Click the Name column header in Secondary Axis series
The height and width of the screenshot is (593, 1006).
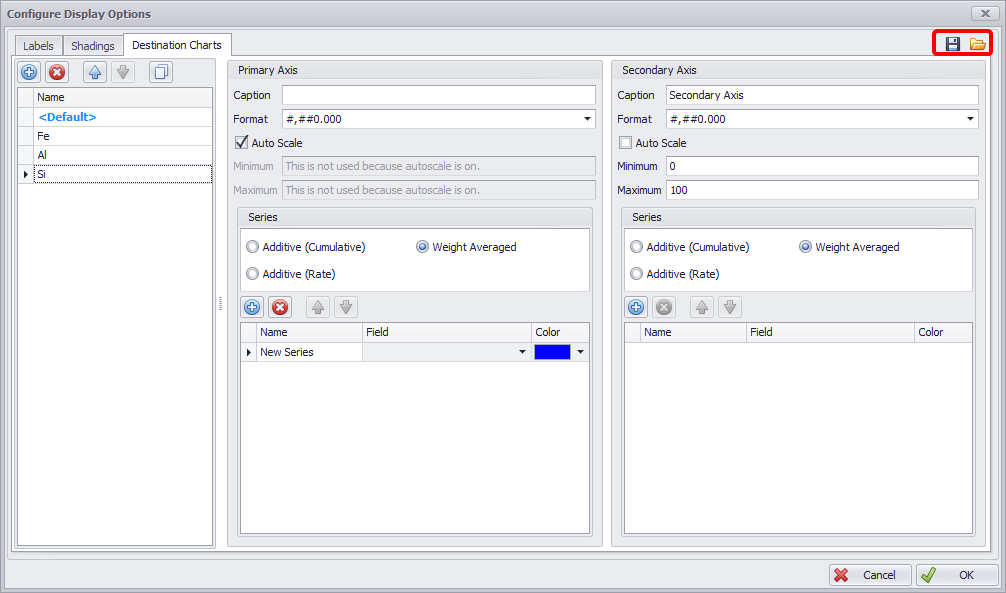click(694, 332)
